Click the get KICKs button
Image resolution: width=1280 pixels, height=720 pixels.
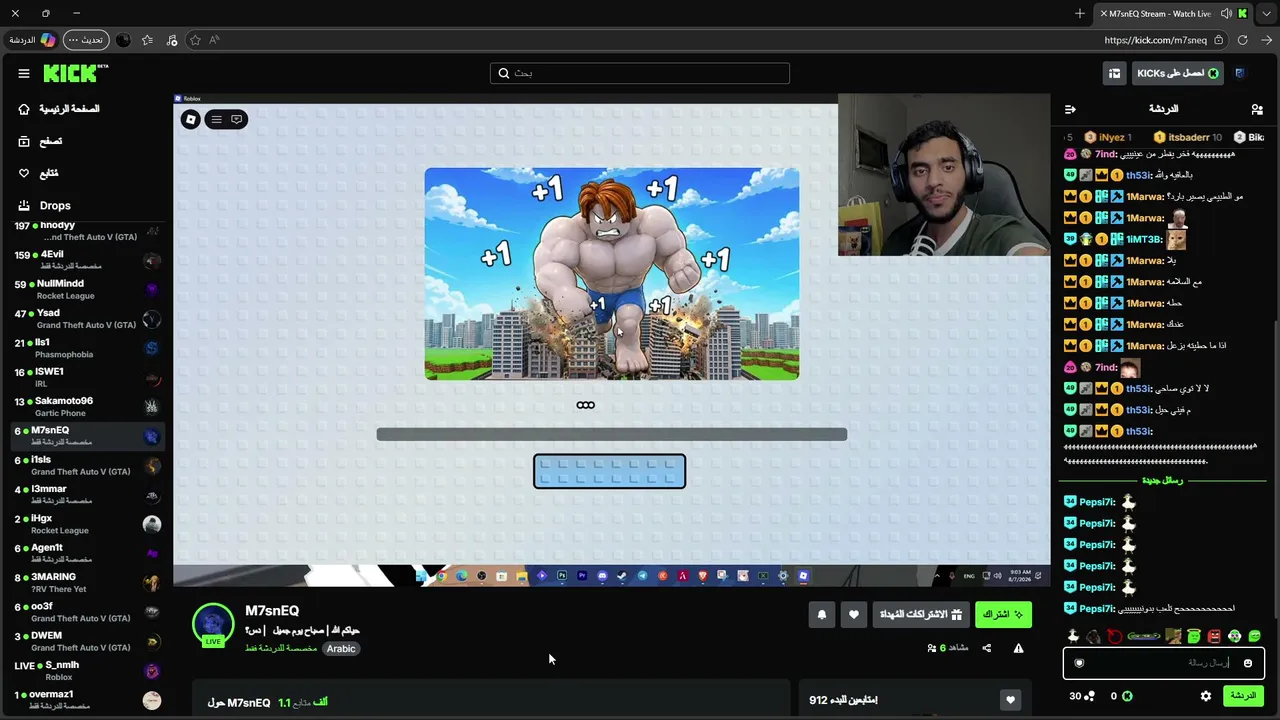1177,73
